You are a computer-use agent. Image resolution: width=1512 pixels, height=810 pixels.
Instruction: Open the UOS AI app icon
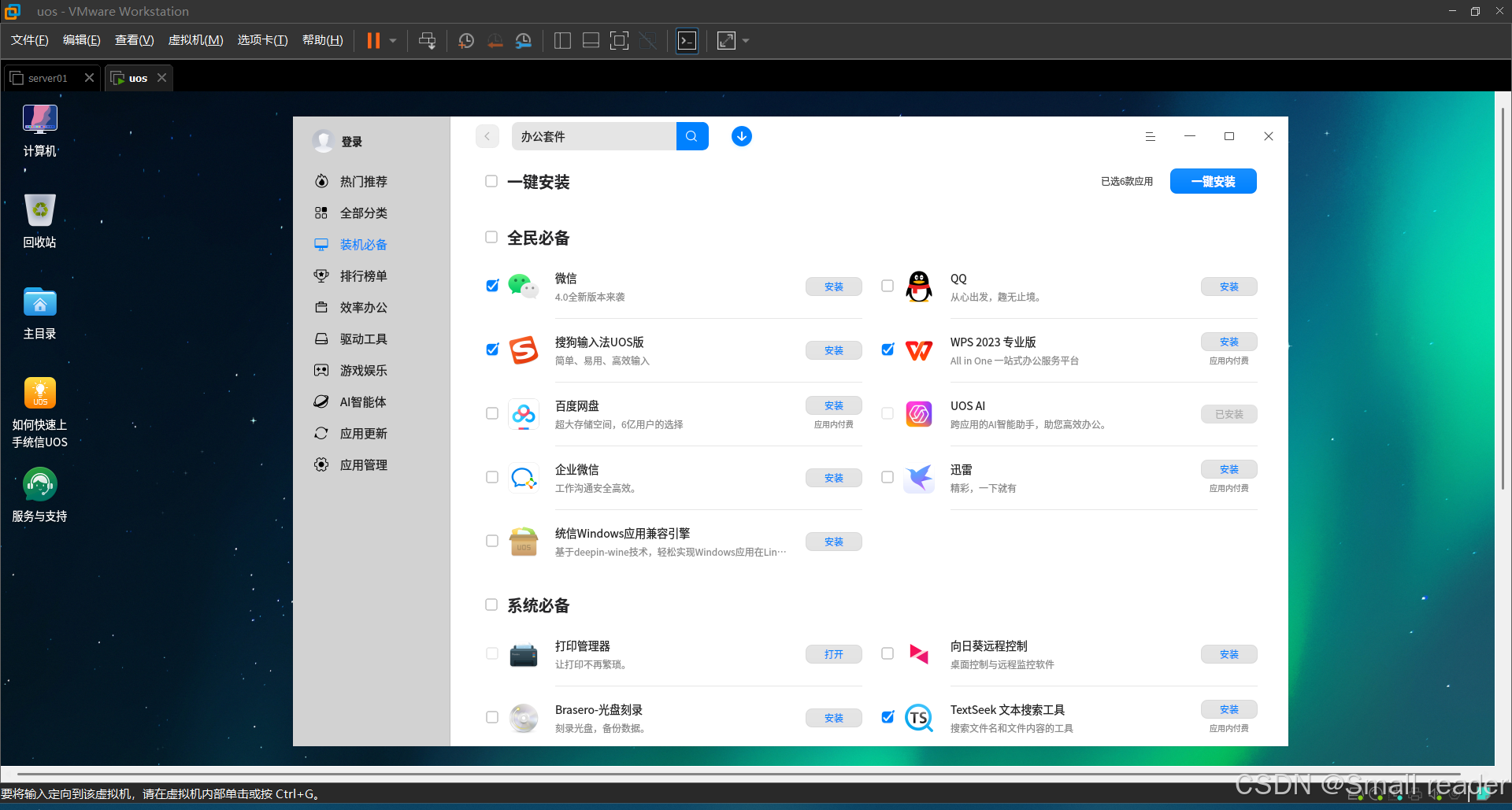(x=919, y=414)
